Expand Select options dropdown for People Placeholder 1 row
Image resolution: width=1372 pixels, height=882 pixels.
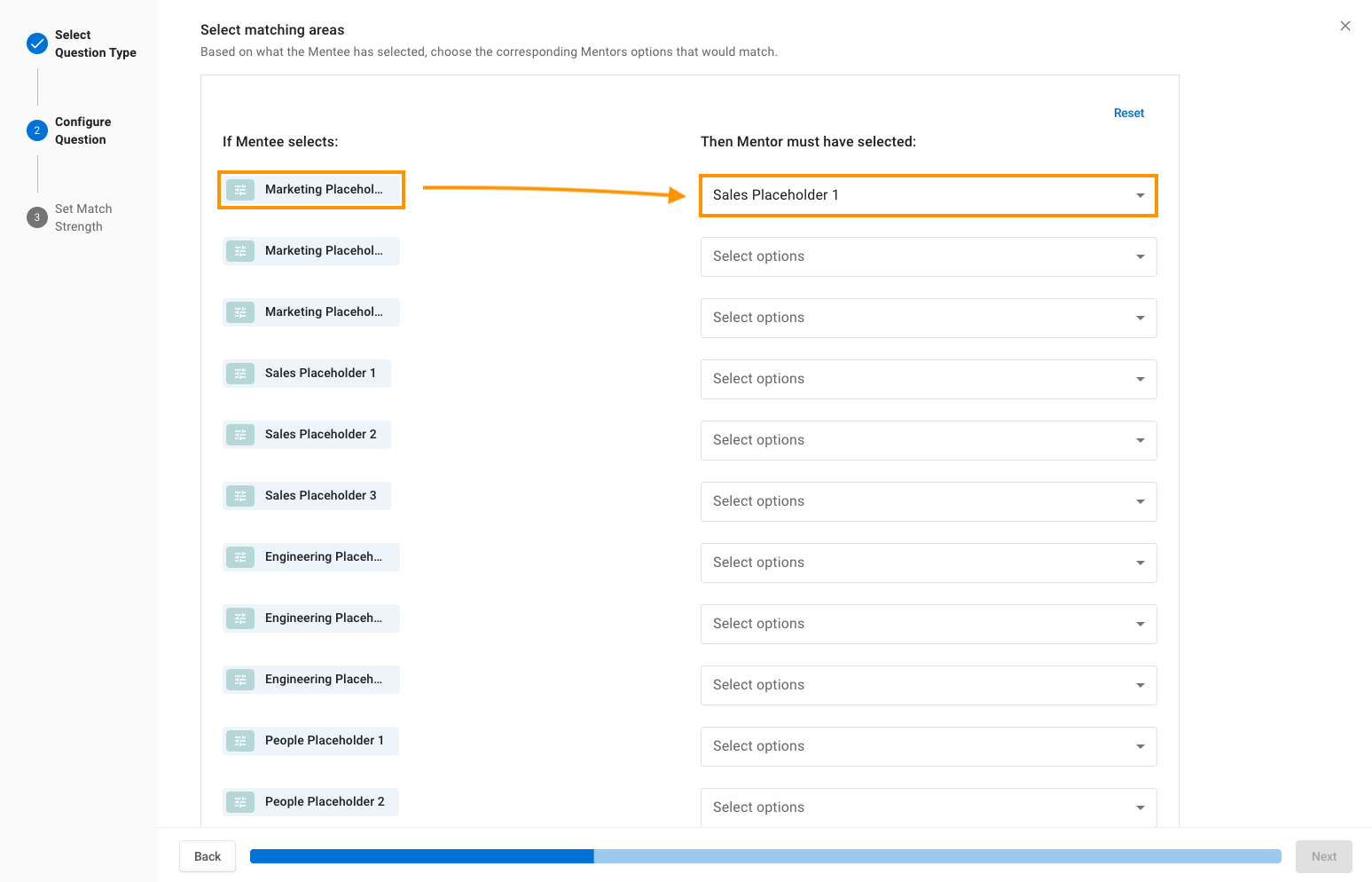[x=928, y=746]
